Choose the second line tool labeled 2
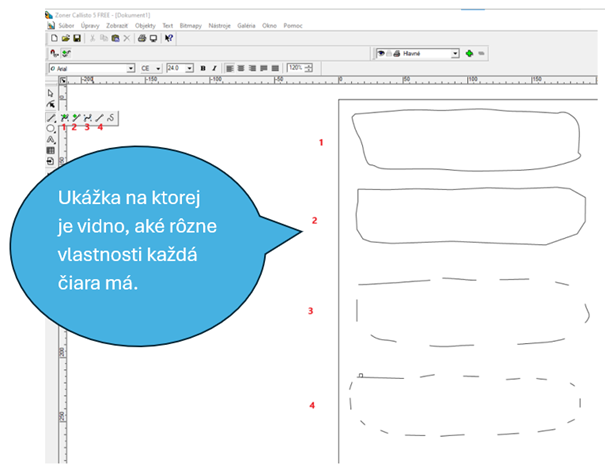This screenshot has height=469, width=605. click(x=76, y=117)
